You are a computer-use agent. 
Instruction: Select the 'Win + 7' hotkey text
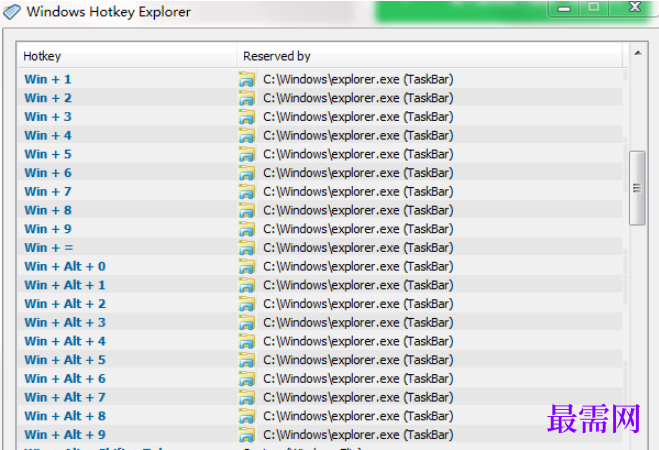[x=48, y=192]
